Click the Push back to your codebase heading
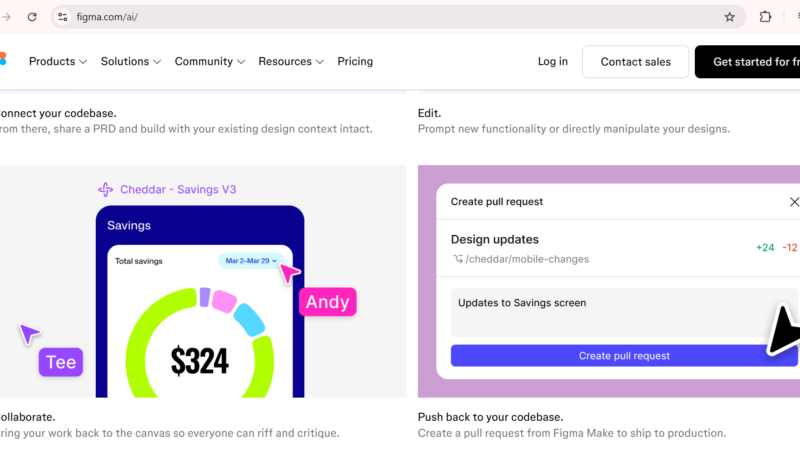The image size is (800, 450). (490, 417)
